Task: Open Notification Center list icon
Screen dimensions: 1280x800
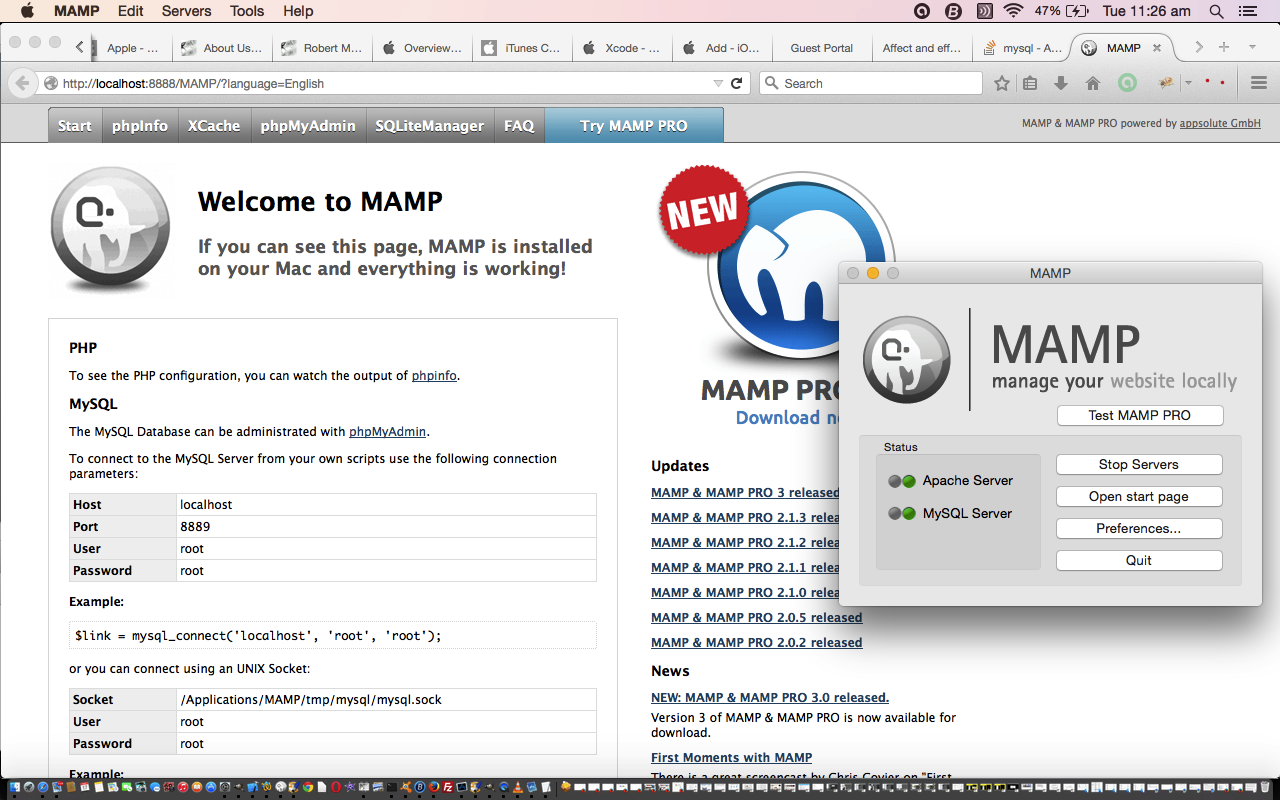Action: [1246, 11]
